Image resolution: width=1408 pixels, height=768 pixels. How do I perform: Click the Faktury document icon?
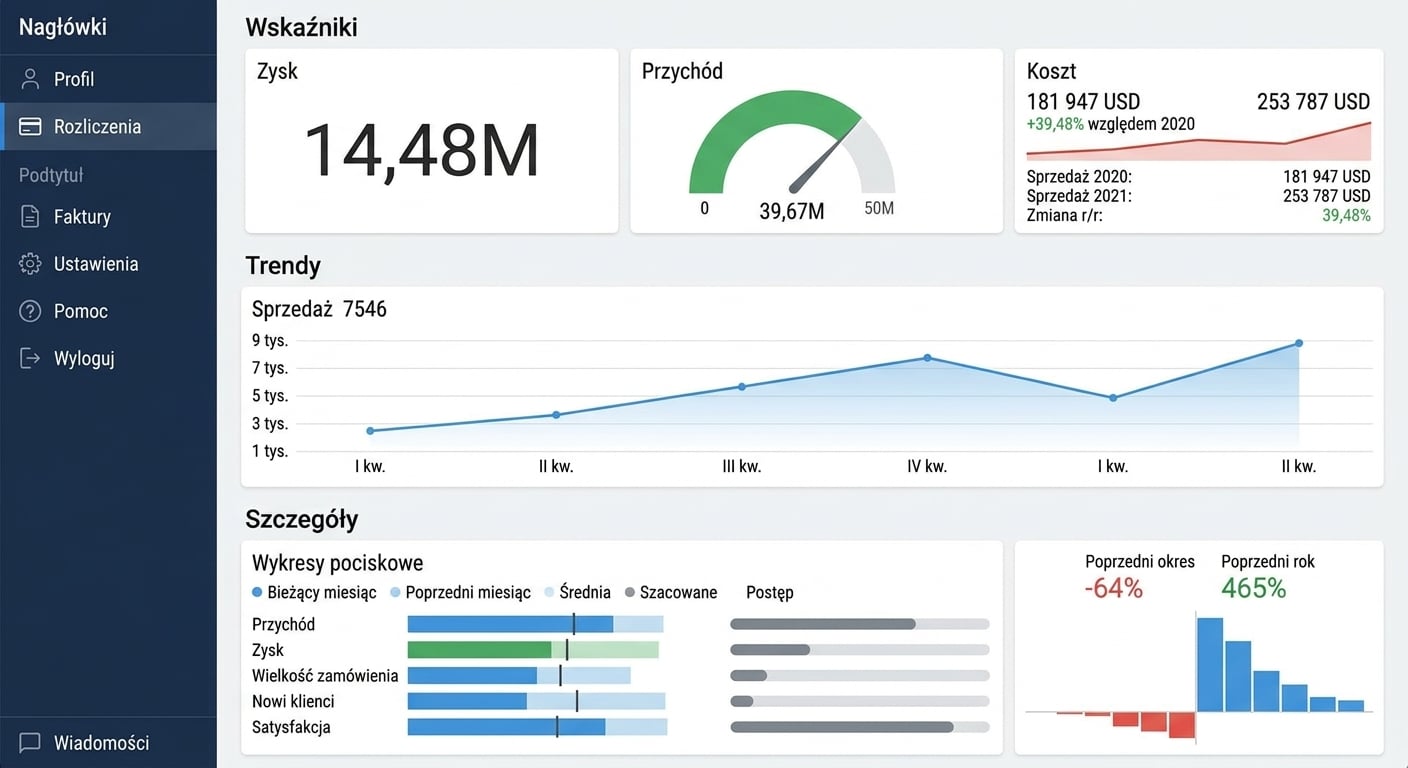coord(30,217)
